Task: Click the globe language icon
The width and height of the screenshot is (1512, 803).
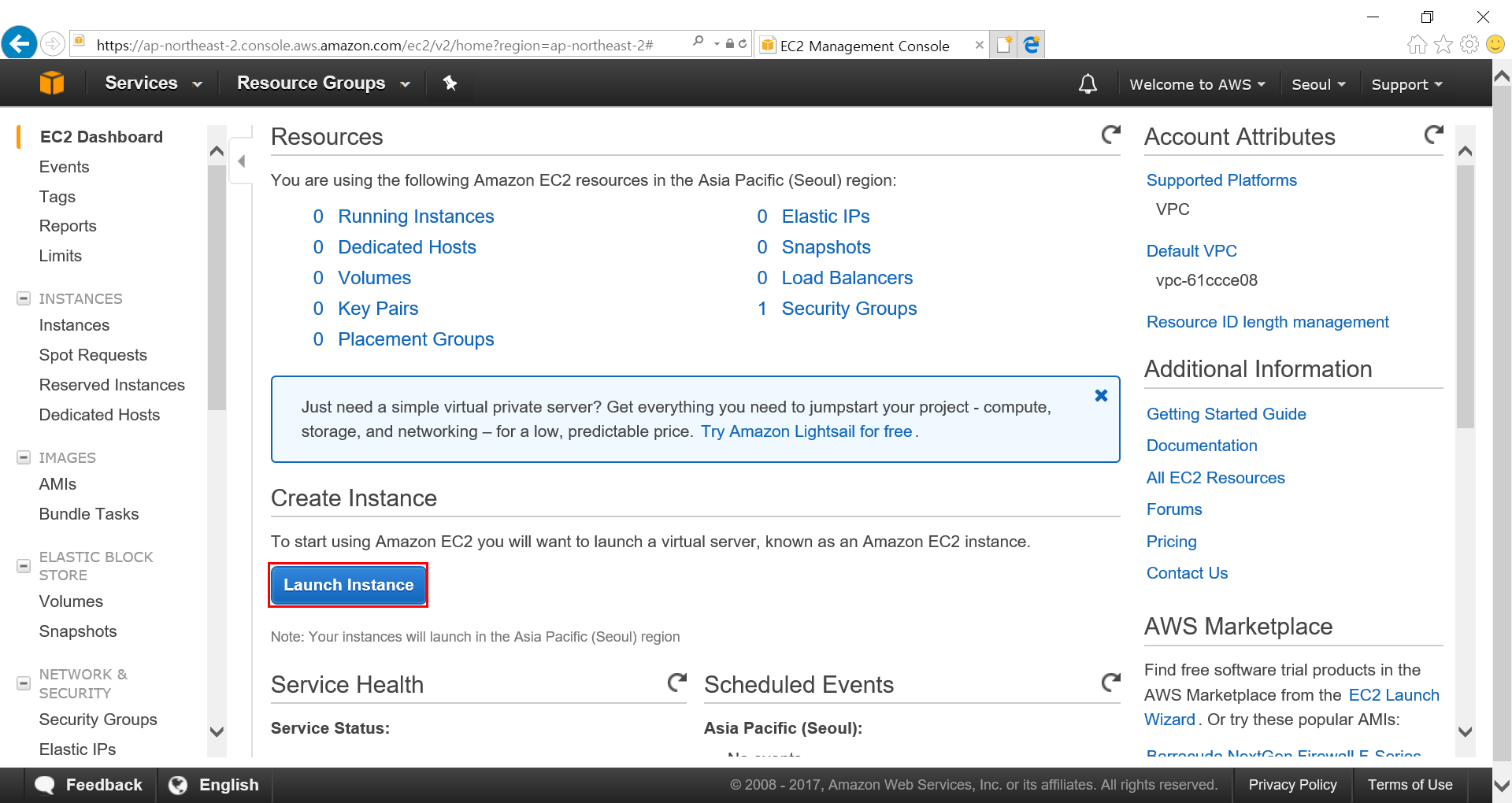Action: tap(178, 785)
